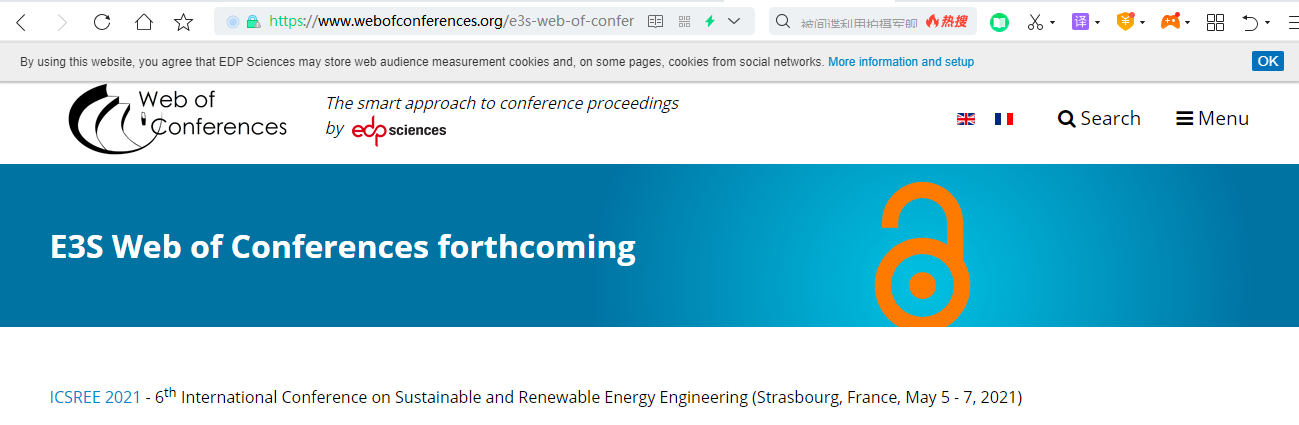Switch site language to English flag

pos(966,119)
